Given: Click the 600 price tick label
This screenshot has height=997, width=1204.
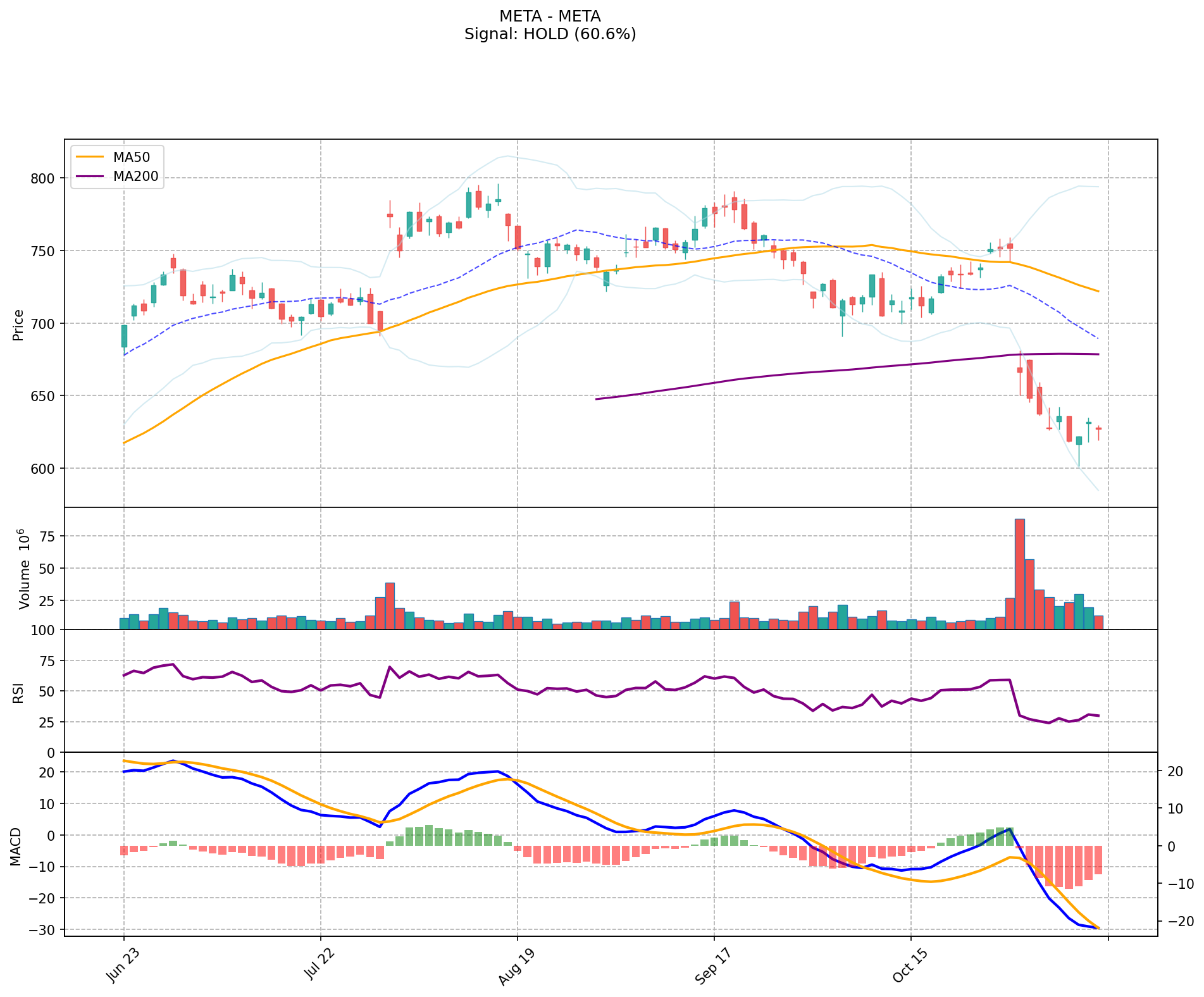Looking at the screenshot, I should (43, 469).
